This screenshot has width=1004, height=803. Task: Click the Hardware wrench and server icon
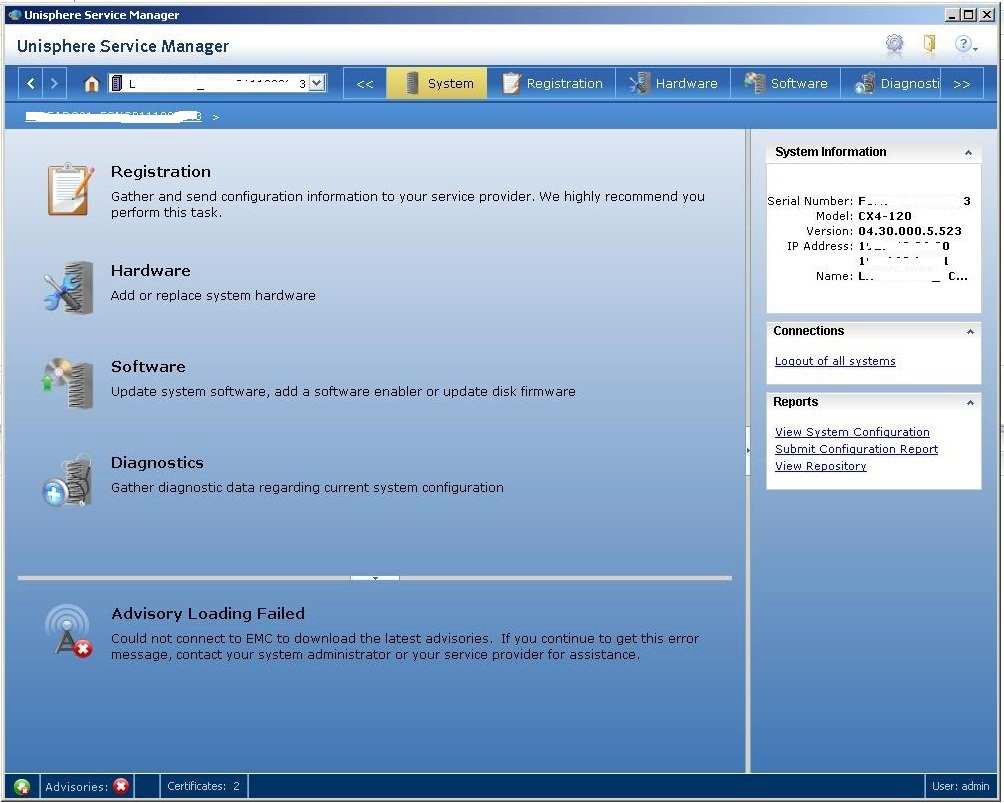point(69,287)
